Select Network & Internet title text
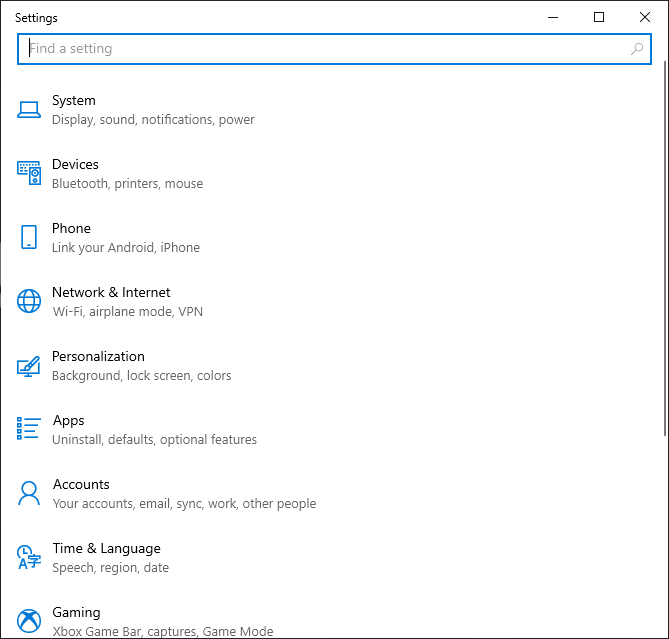This screenshot has height=639, width=669. [x=111, y=292]
